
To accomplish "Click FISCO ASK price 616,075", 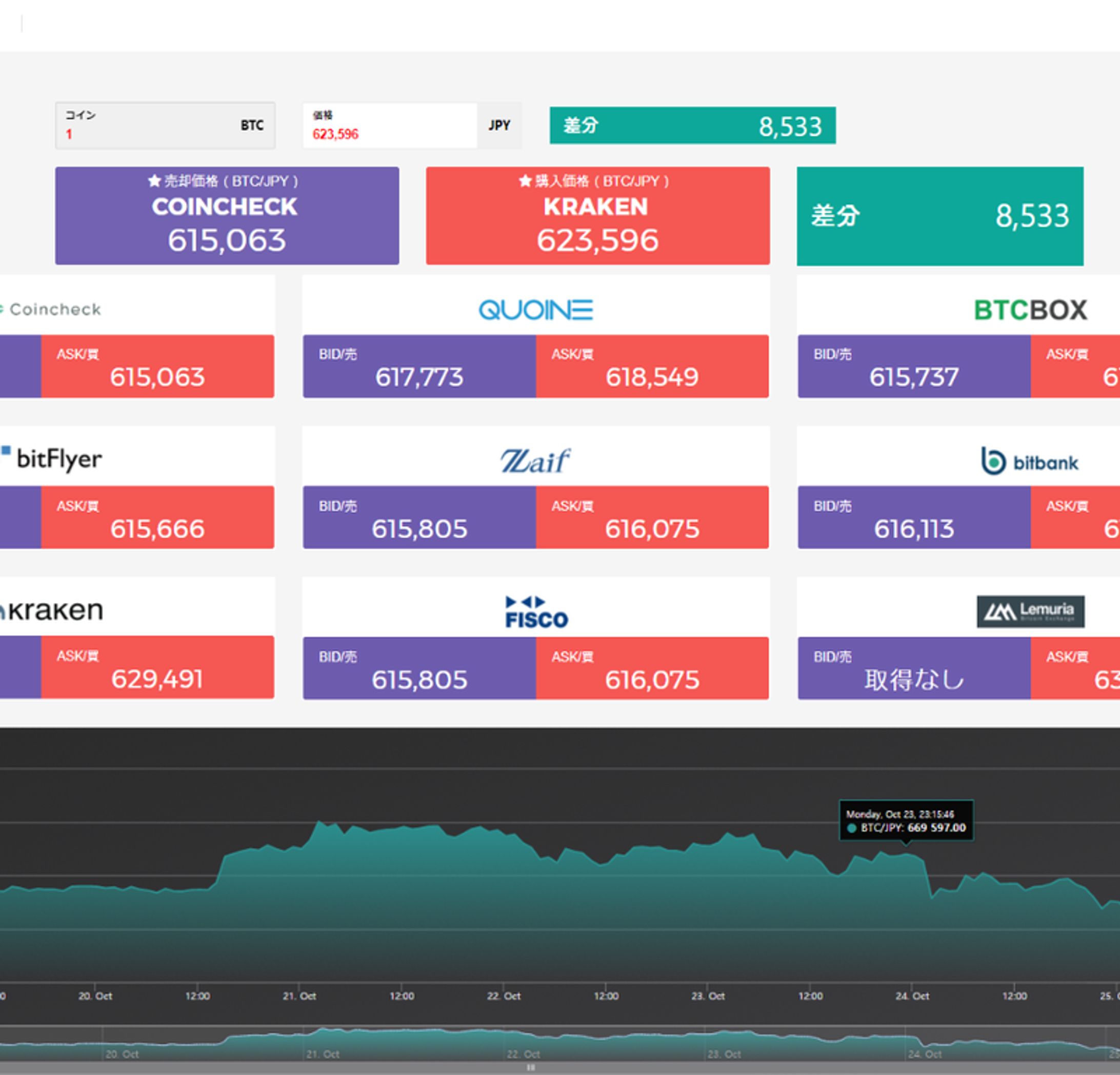I will [652, 668].
